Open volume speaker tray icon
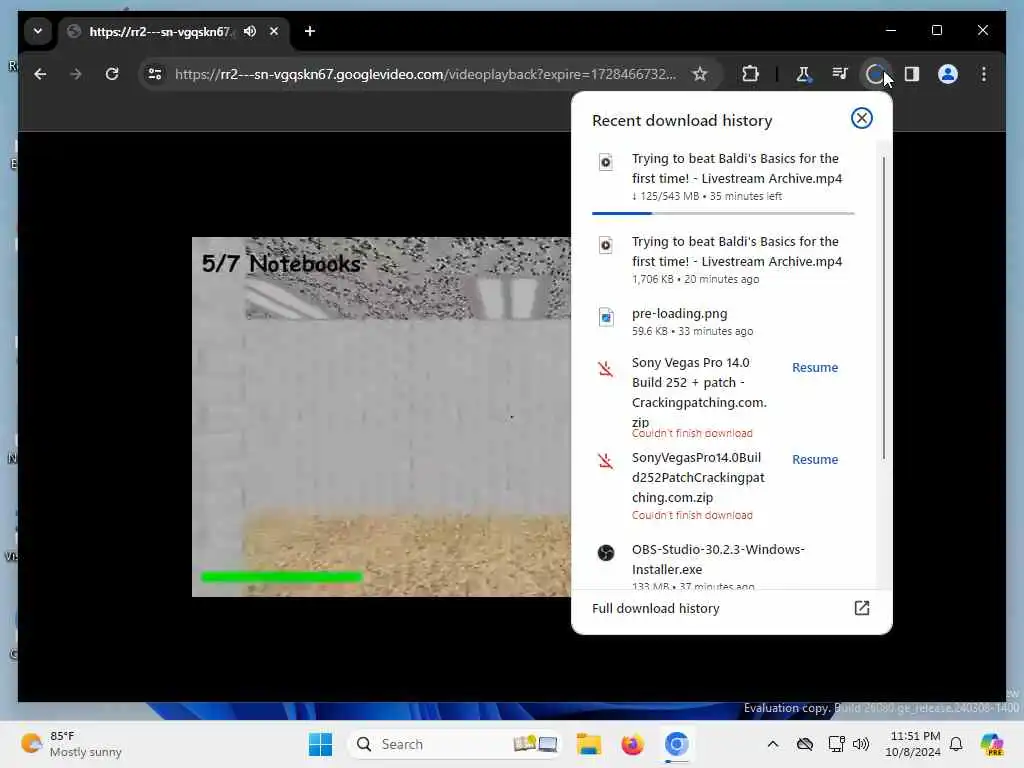The image size is (1024, 768). coord(861,744)
